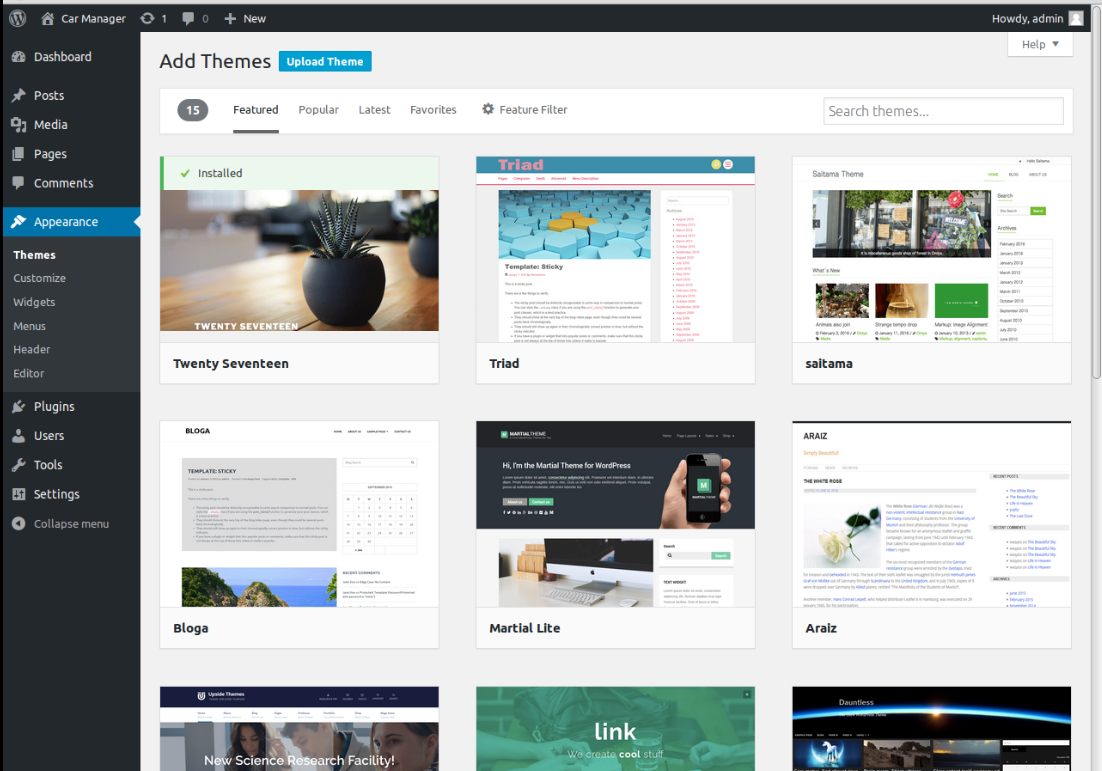Click the Comments icon in sidebar
The height and width of the screenshot is (771, 1102).
(x=19, y=183)
